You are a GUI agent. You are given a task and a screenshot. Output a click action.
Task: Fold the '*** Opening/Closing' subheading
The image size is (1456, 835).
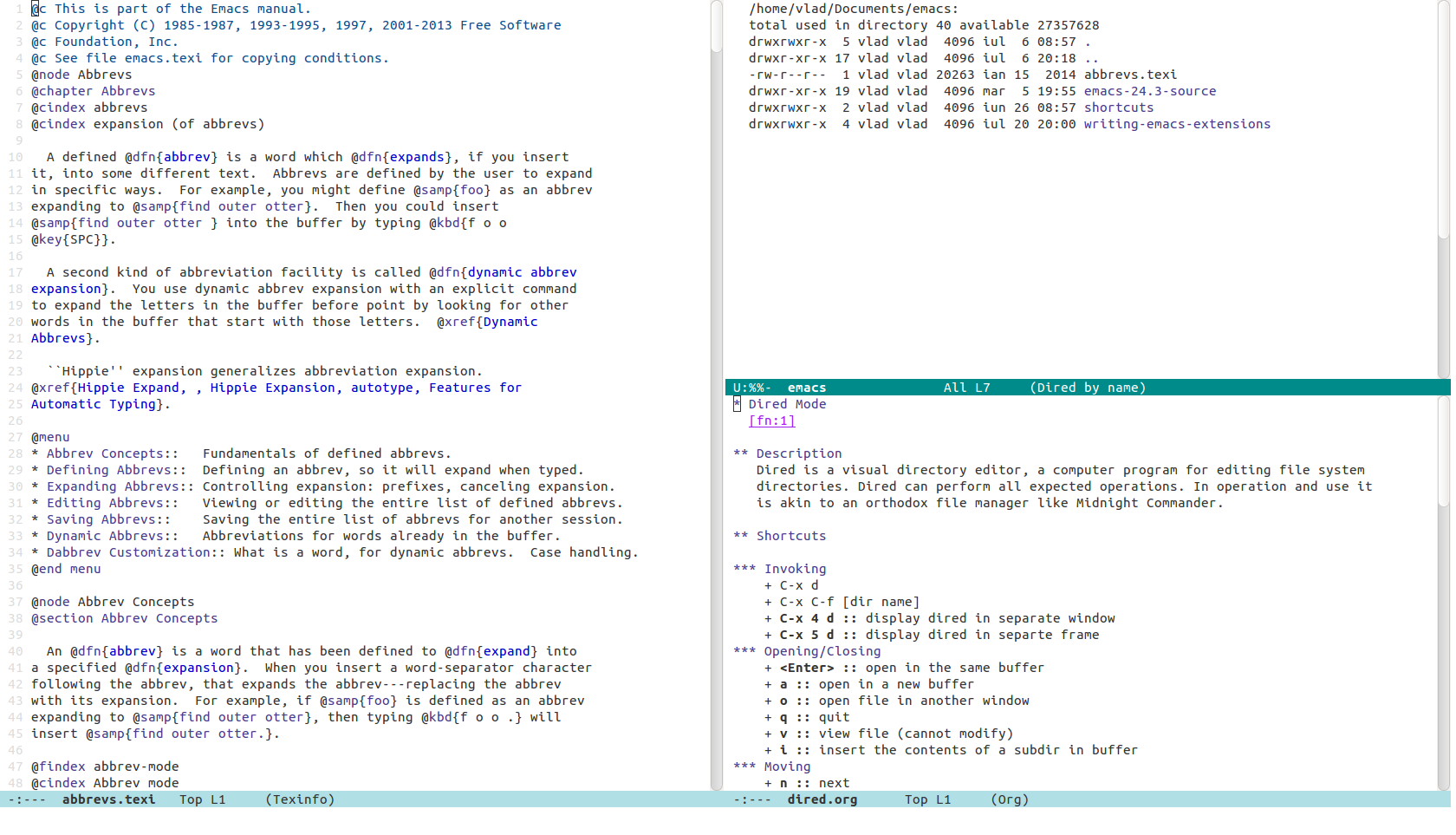[807, 651]
